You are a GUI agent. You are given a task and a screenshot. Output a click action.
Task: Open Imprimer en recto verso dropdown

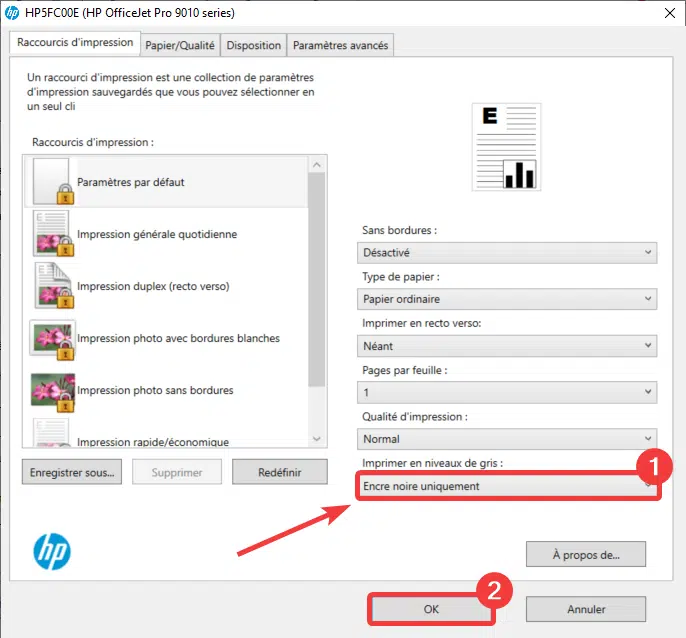[507, 346]
